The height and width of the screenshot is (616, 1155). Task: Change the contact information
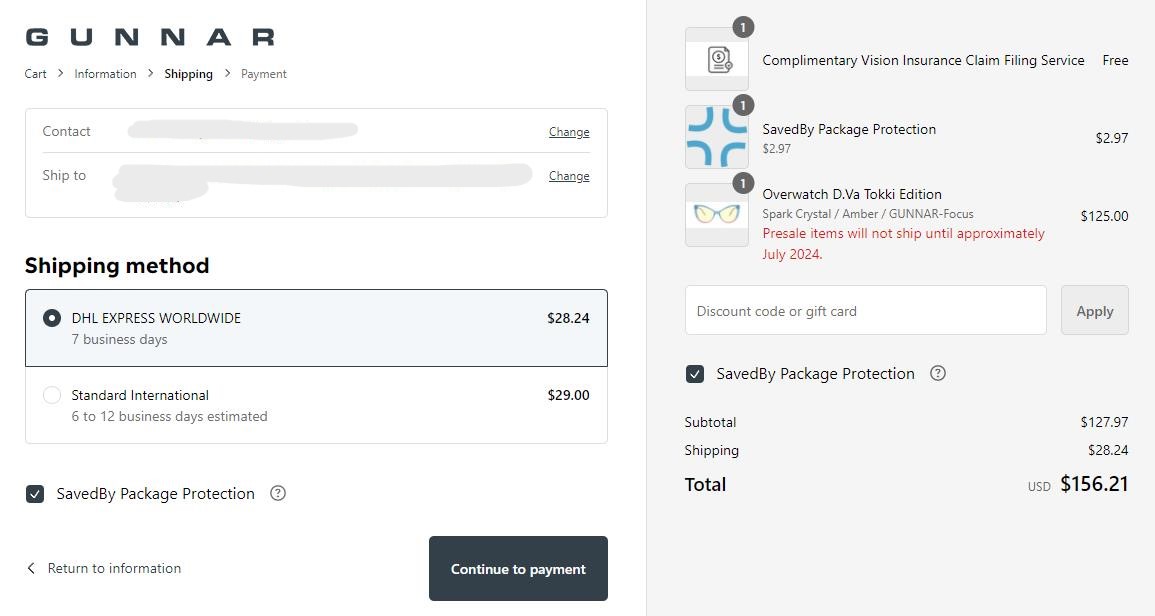click(x=569, y=132)
